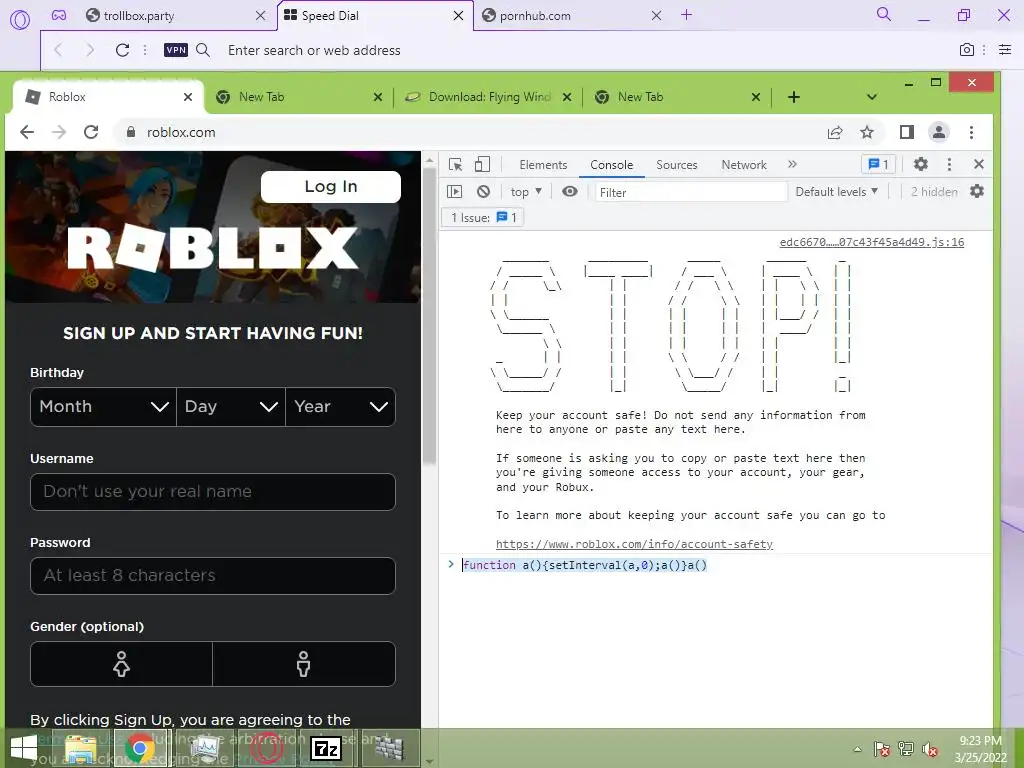Switch to the Network tab
The height and width of the screenshot is (768, 1024).
(744, 165)
